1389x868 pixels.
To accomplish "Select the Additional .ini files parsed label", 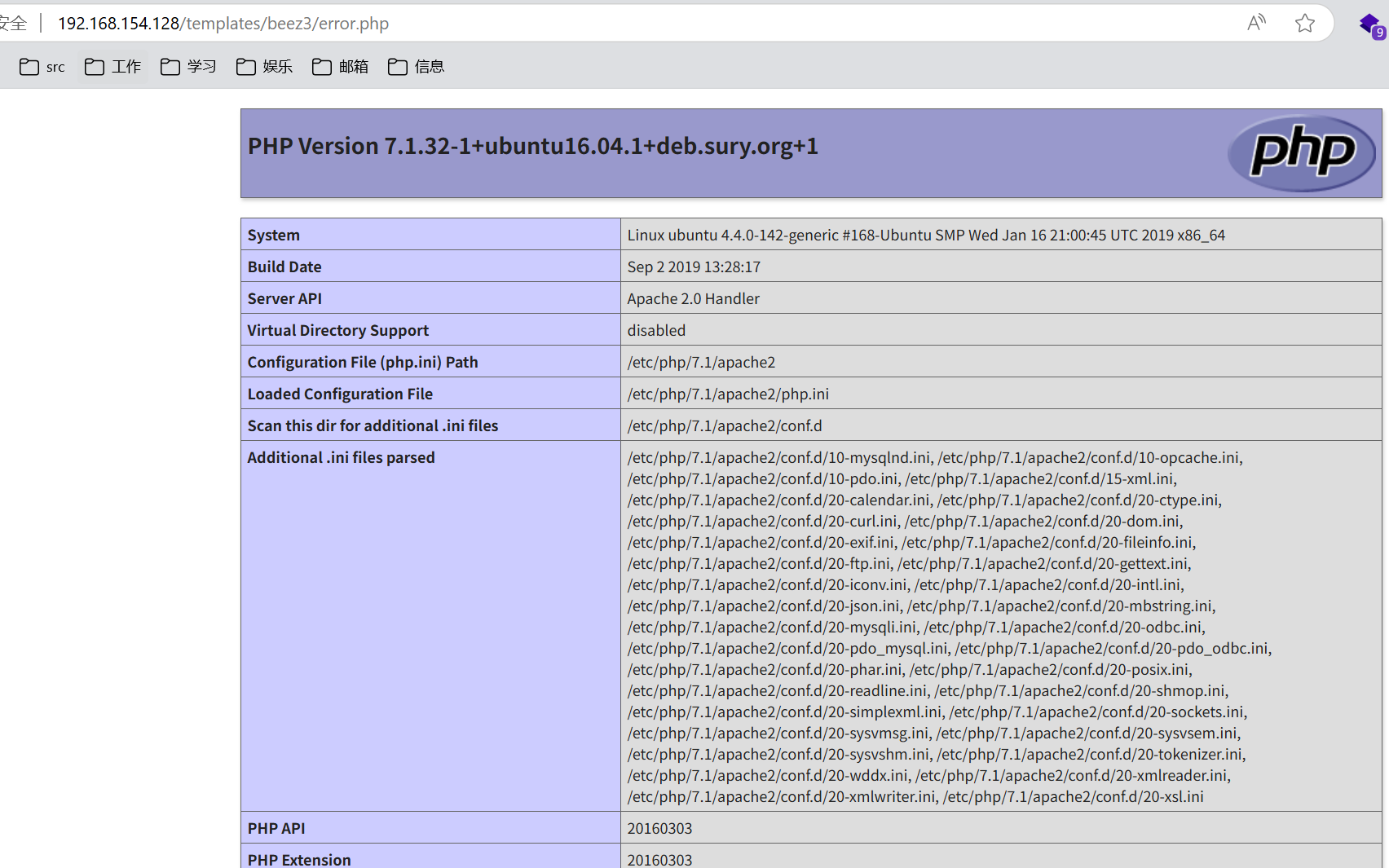I will tap(342, 457).
